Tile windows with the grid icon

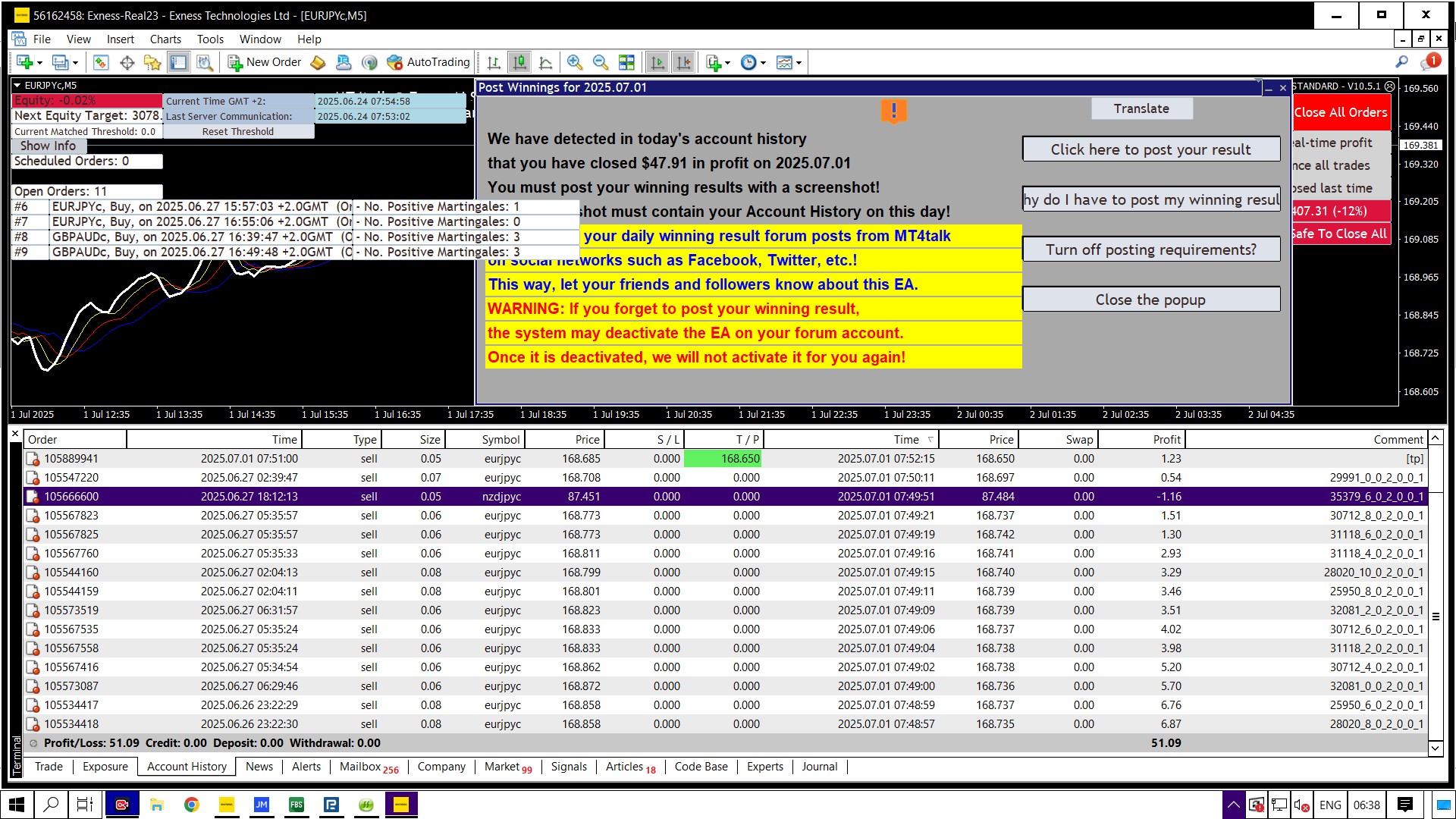pyautogui.click(x=626, y=62)
